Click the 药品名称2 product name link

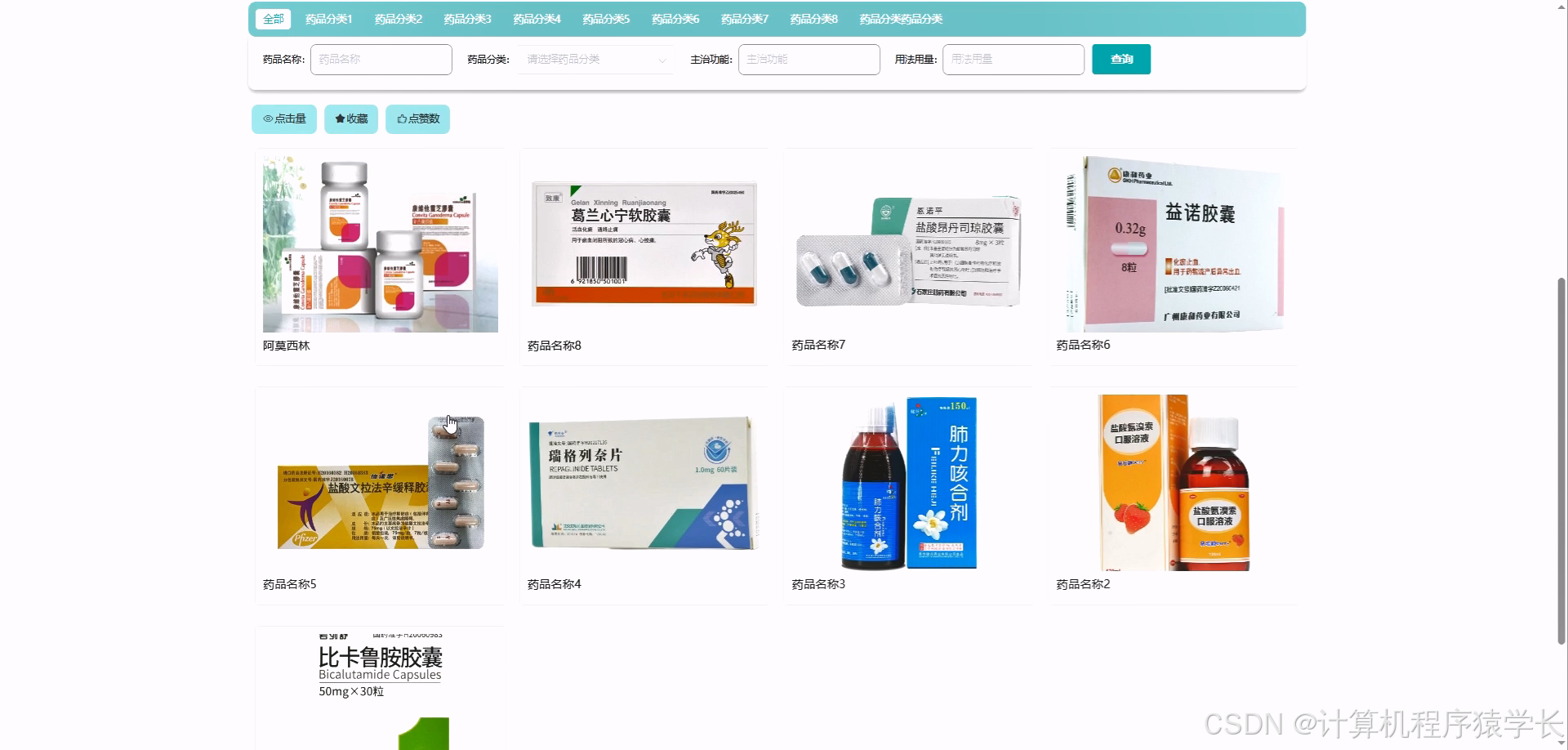point(1082,584)
